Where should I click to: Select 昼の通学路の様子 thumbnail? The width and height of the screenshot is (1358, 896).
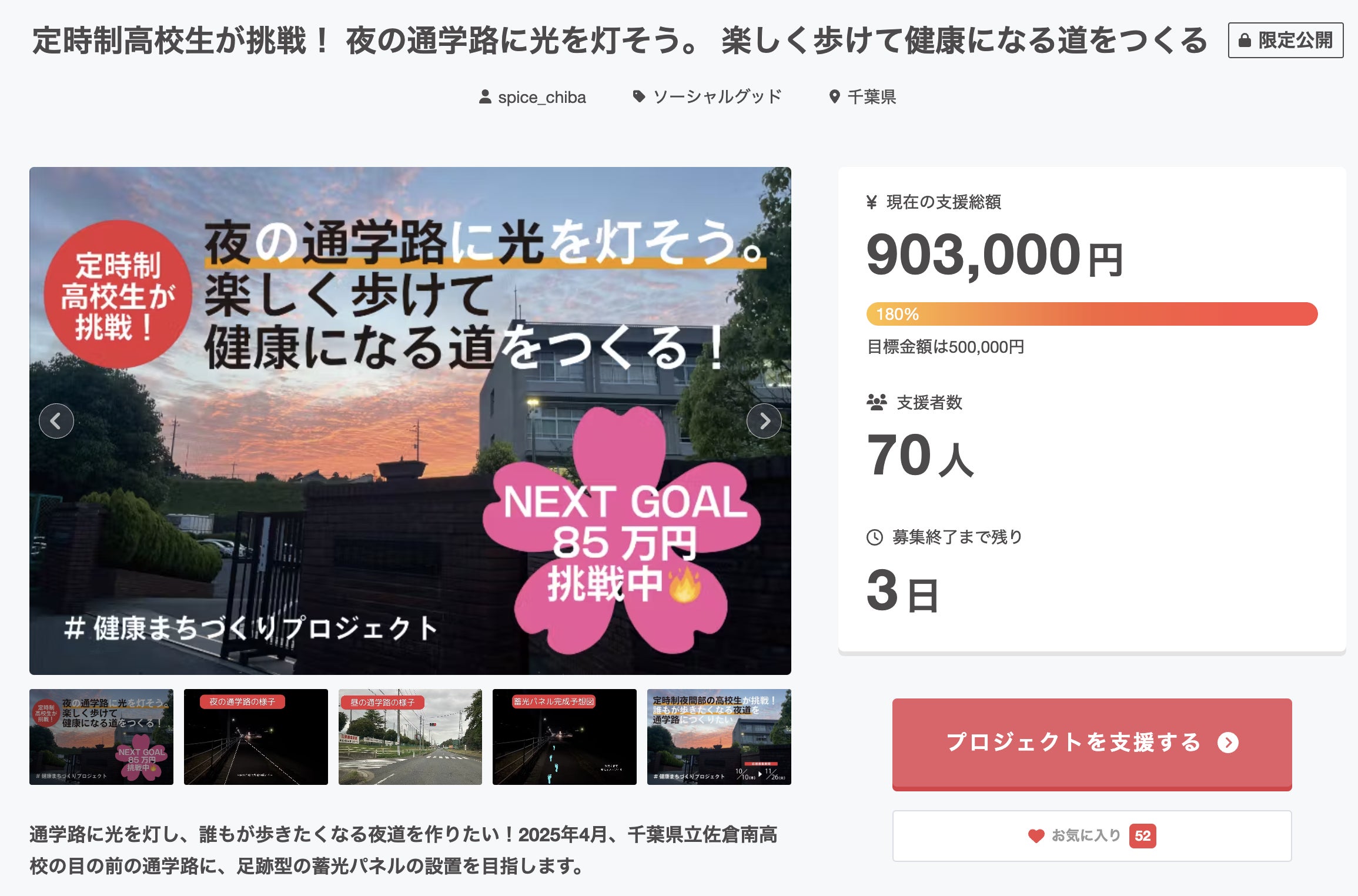[x=410, y=737]
